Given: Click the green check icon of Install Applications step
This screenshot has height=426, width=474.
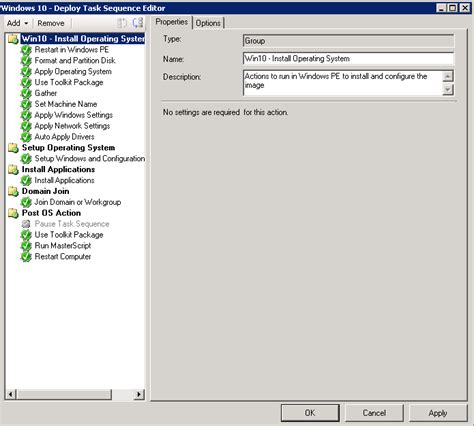Looking at the screenshot, I should [x=26, y=181].
